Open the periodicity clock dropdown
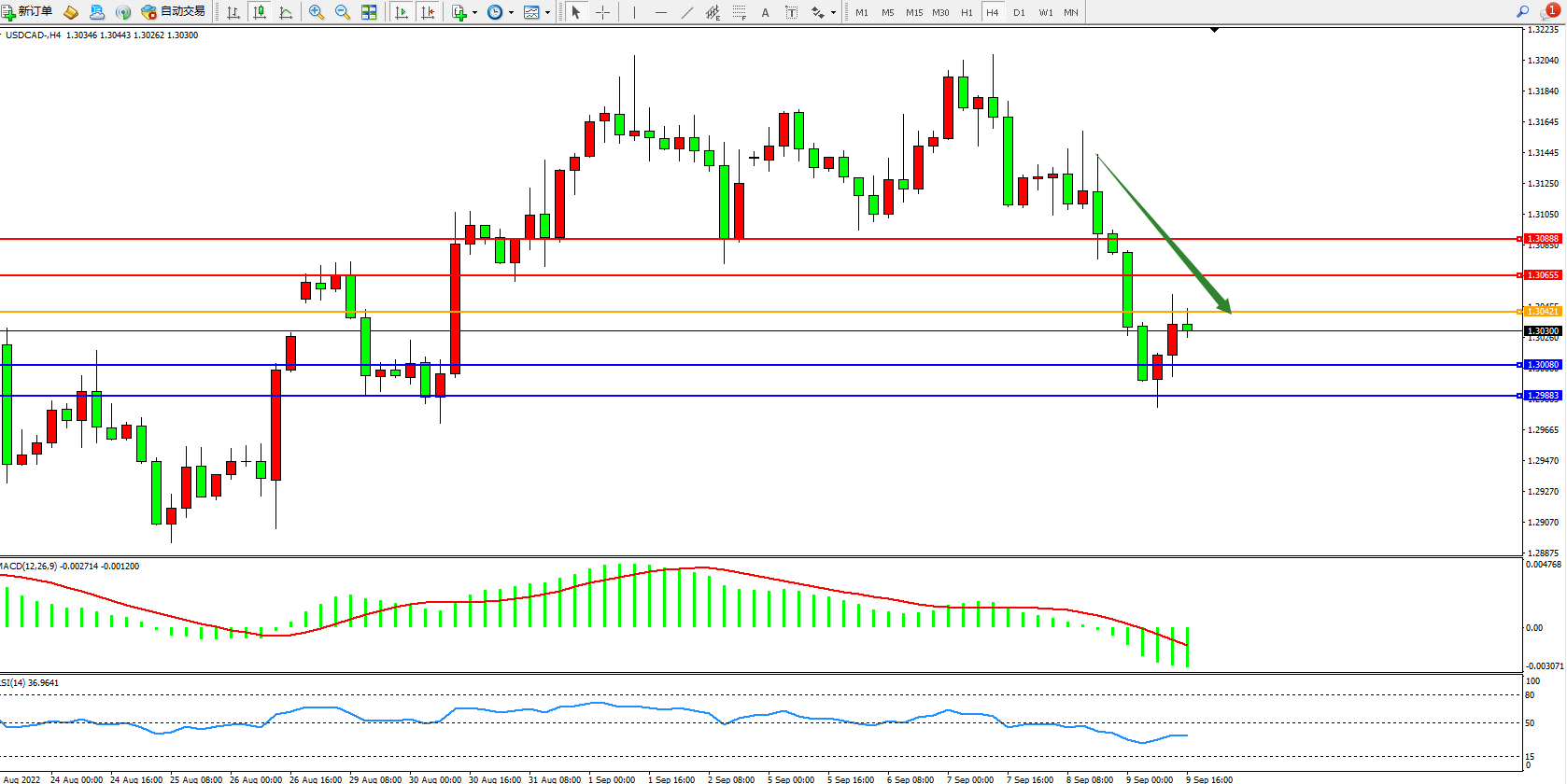The width and height of the screenshot is (1567, 784). click(501, 12)
